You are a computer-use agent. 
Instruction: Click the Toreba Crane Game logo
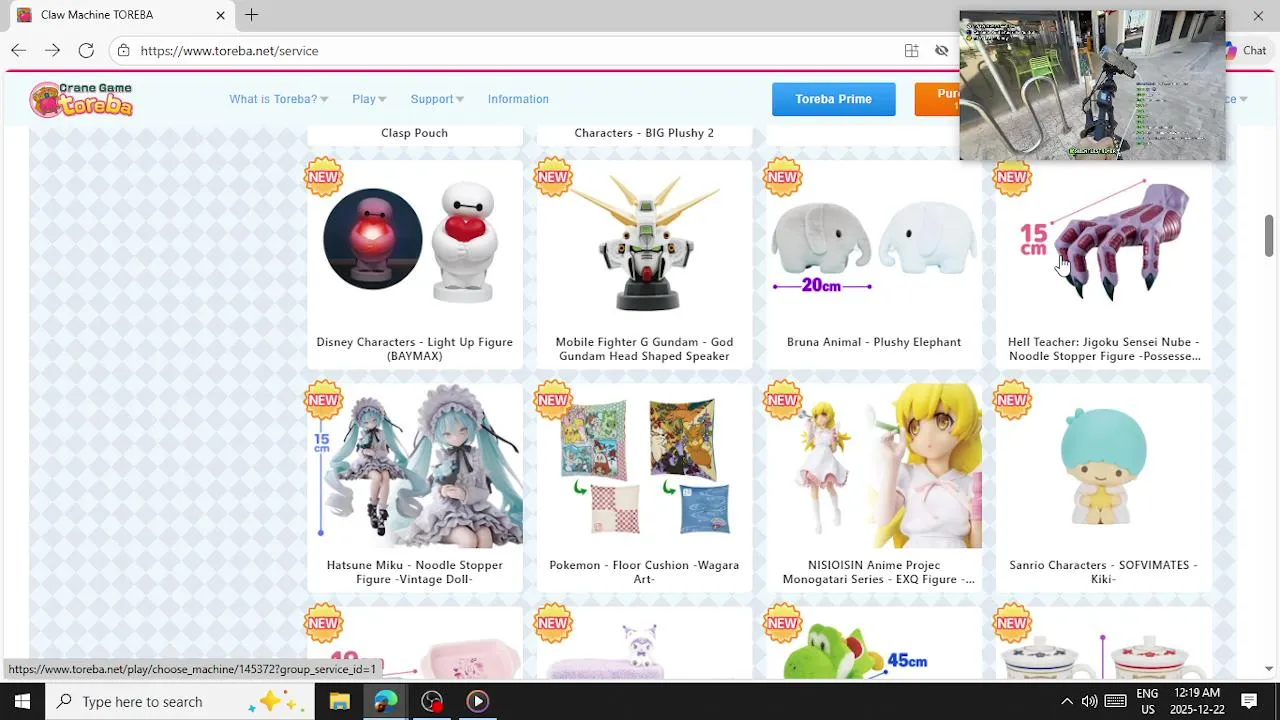tap(81, 99)
